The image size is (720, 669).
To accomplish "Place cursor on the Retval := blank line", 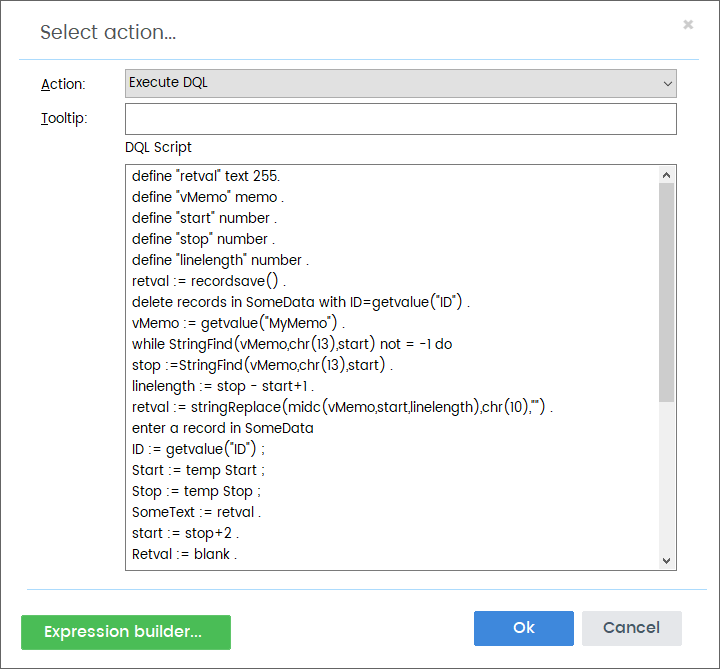I will [184, 554].
